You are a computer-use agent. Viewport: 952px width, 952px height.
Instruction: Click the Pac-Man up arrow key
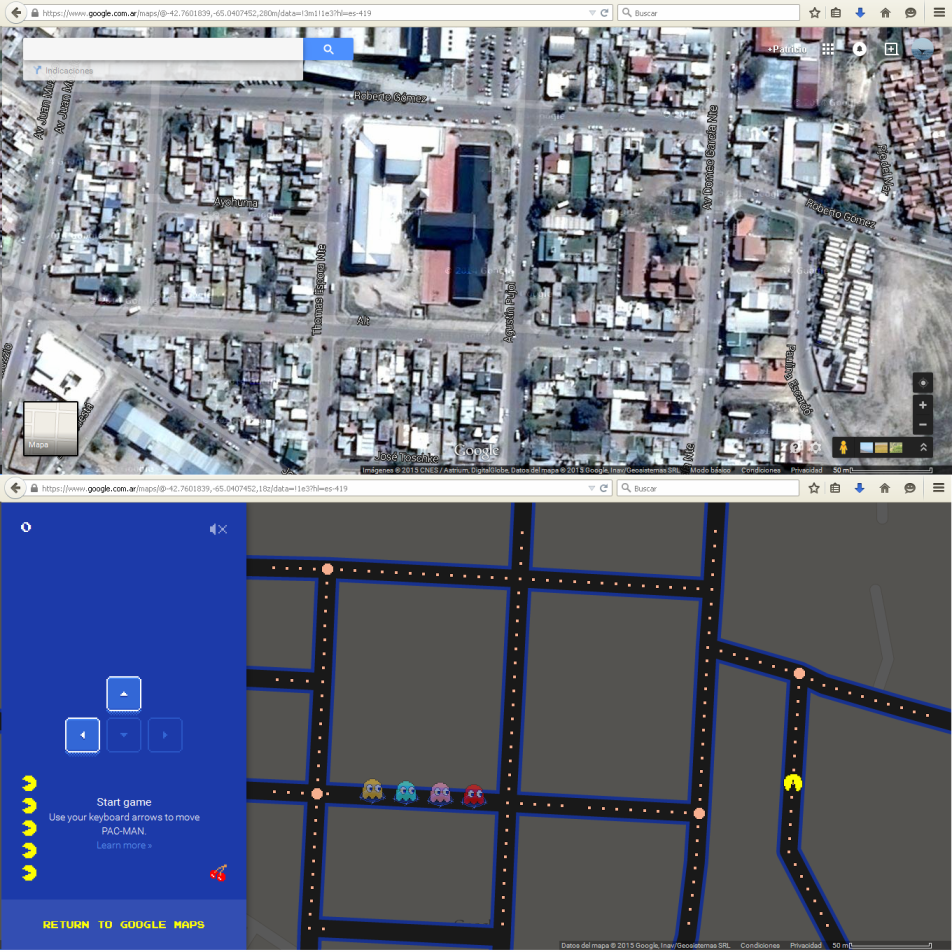point(124,693)
